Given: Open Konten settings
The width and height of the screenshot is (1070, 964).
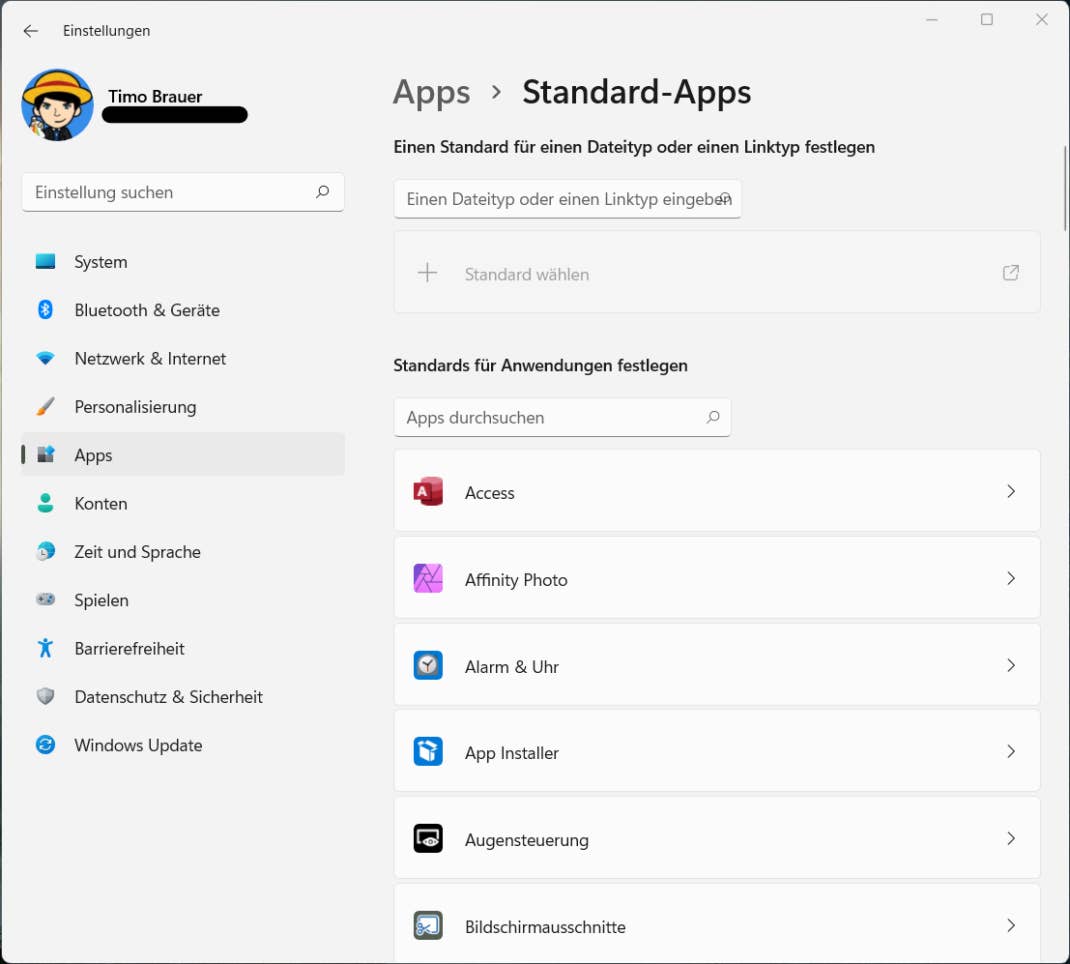Looking at the screenshot, I should point(183,503).
